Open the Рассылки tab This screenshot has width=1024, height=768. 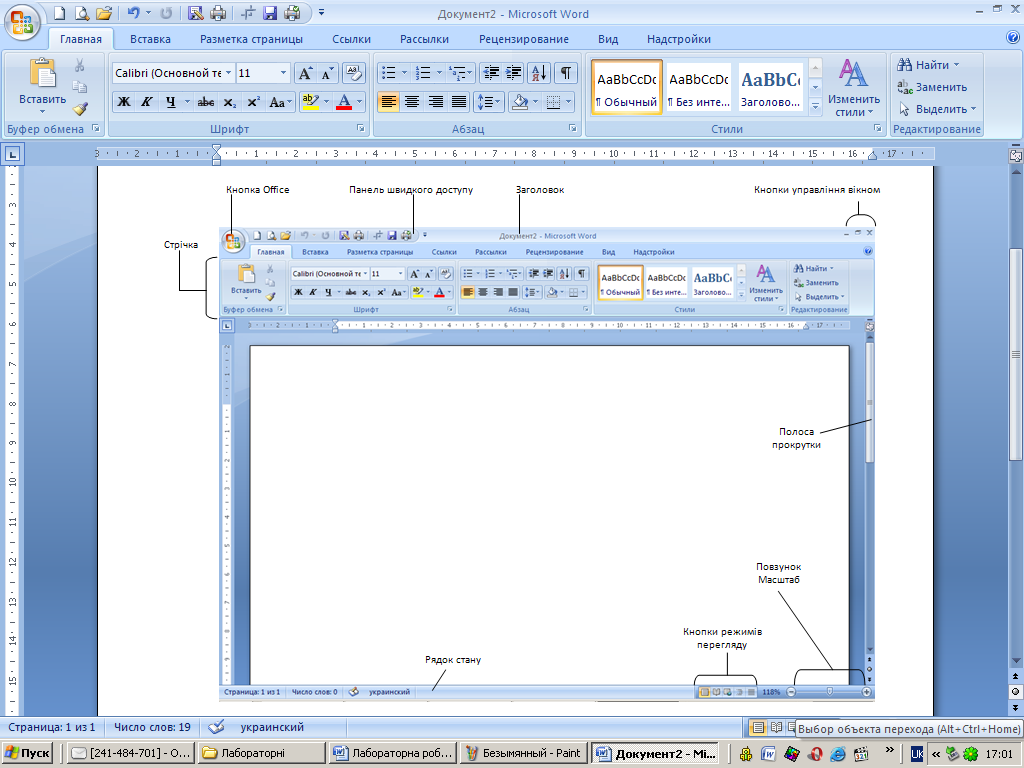click(424, 39)
